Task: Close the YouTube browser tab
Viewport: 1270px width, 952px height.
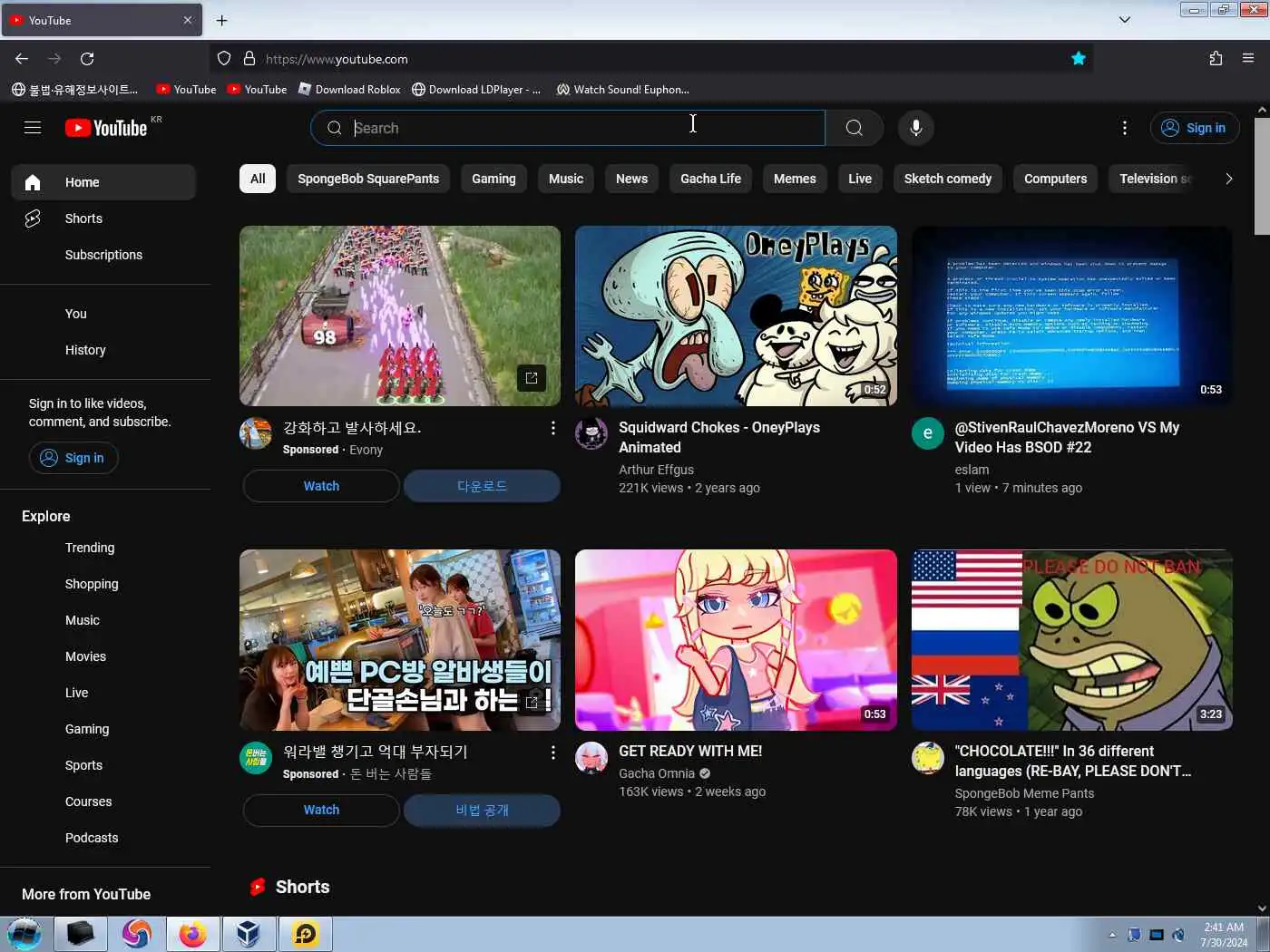Action: (188, 20)
